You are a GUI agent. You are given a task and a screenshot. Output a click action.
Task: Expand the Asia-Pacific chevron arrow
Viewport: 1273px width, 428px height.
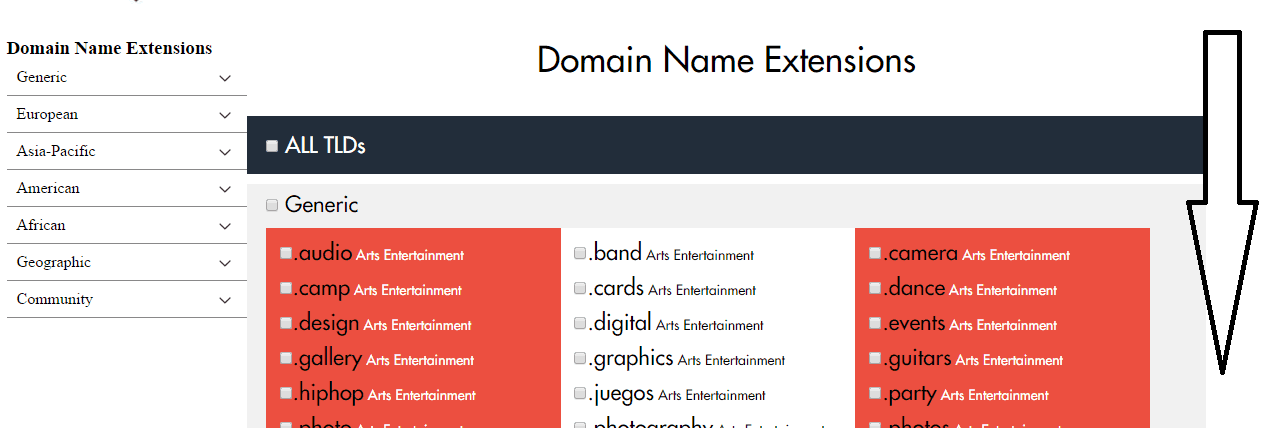[225, 152]
